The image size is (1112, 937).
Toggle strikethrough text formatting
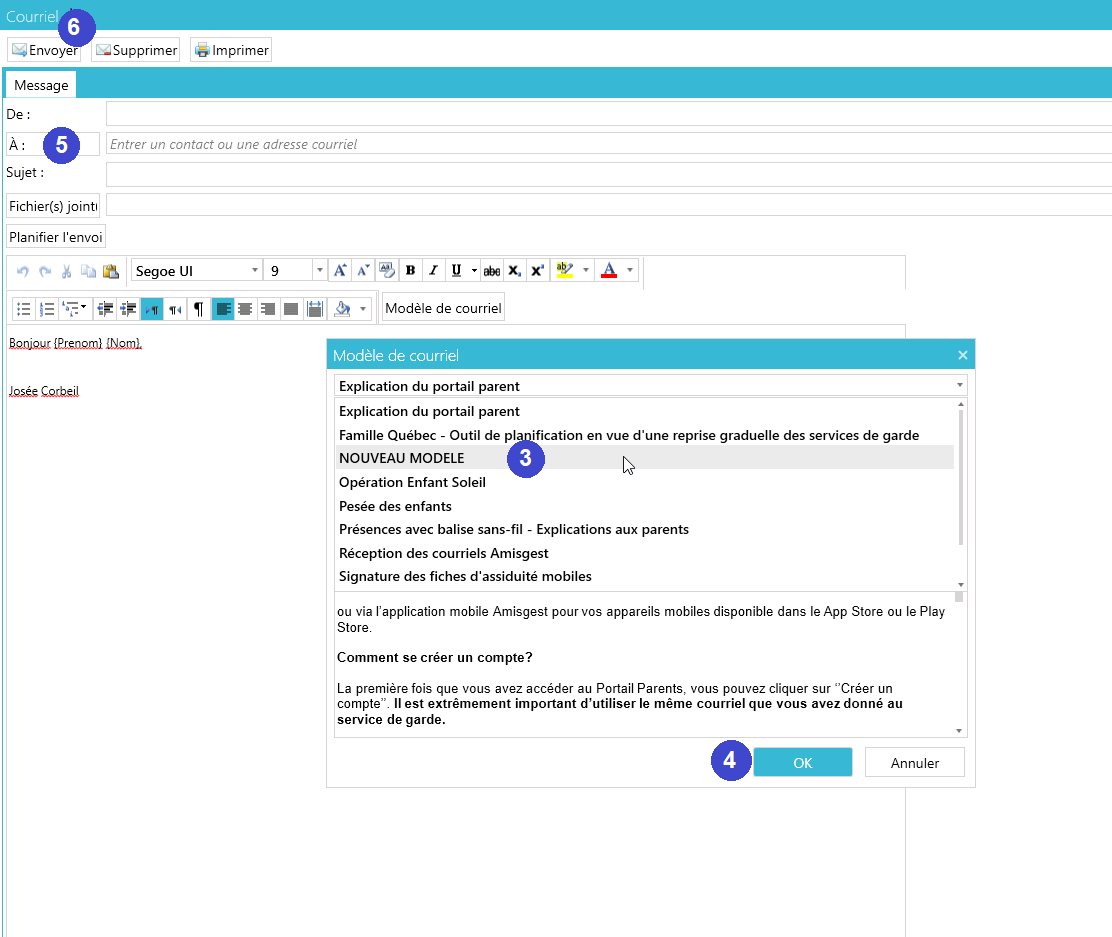tap(491, 270)
